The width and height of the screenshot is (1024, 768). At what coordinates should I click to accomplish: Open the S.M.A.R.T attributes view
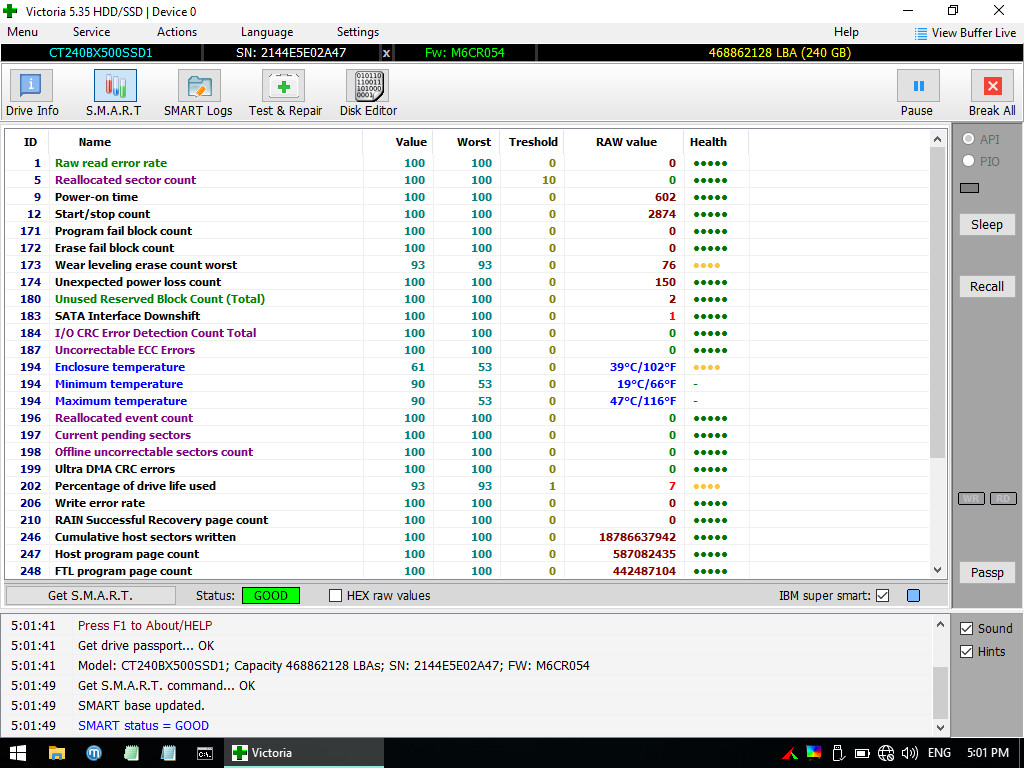114,93
